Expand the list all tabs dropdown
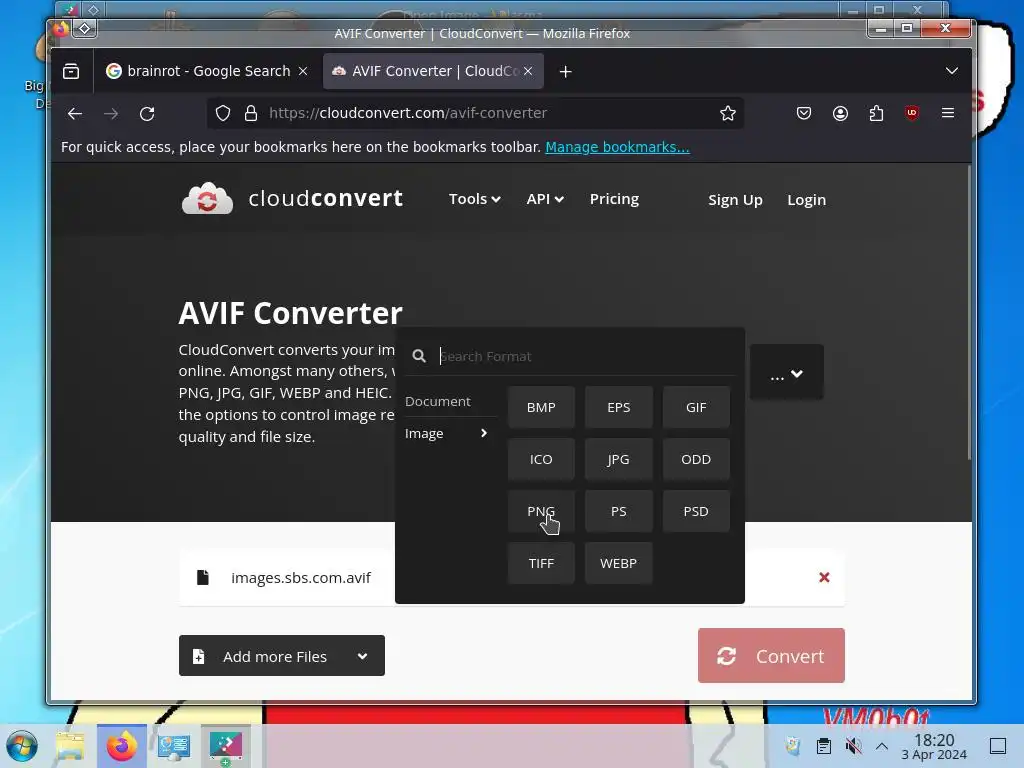The image size is (1024, 768). 952,71
